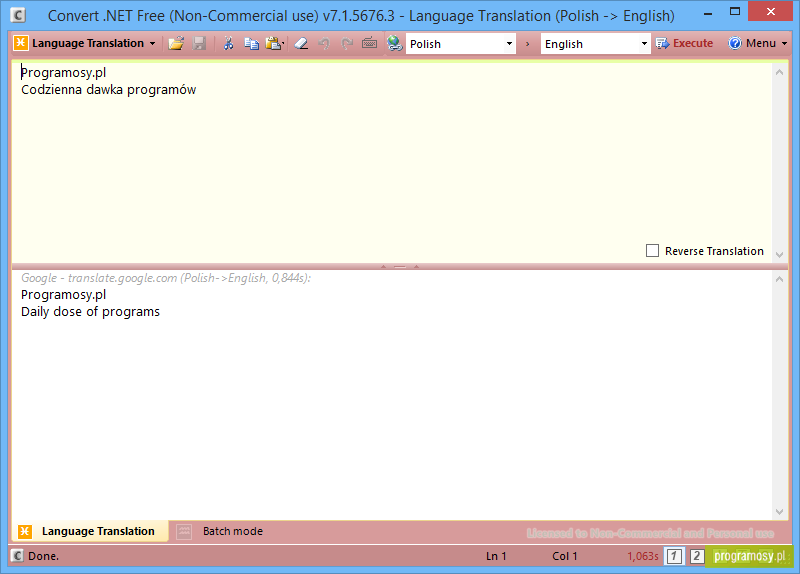Copy text with the Copy icon
The image size is (800, 574).
(x=252, y=43)
